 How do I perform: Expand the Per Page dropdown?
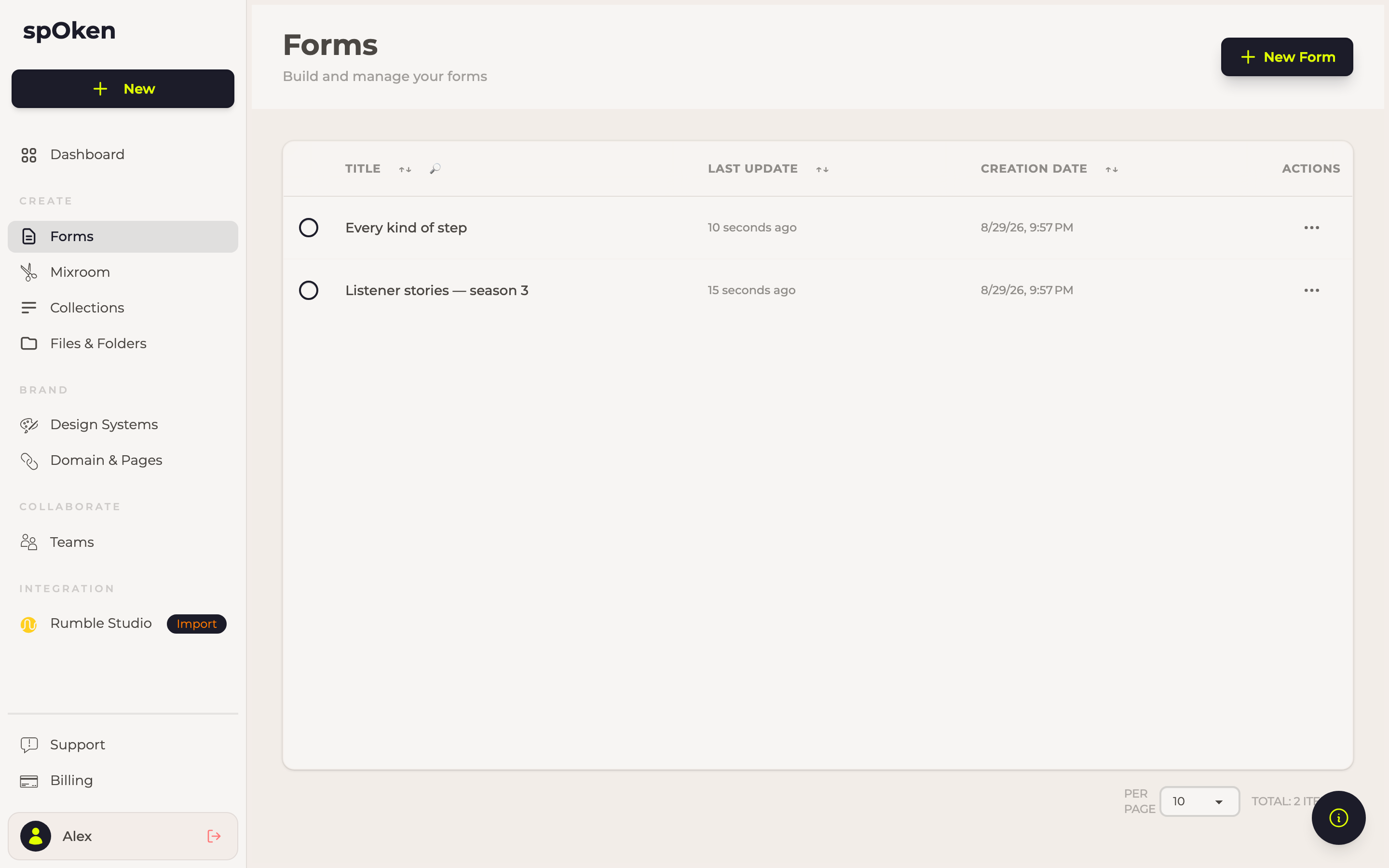coord(1199,801)
